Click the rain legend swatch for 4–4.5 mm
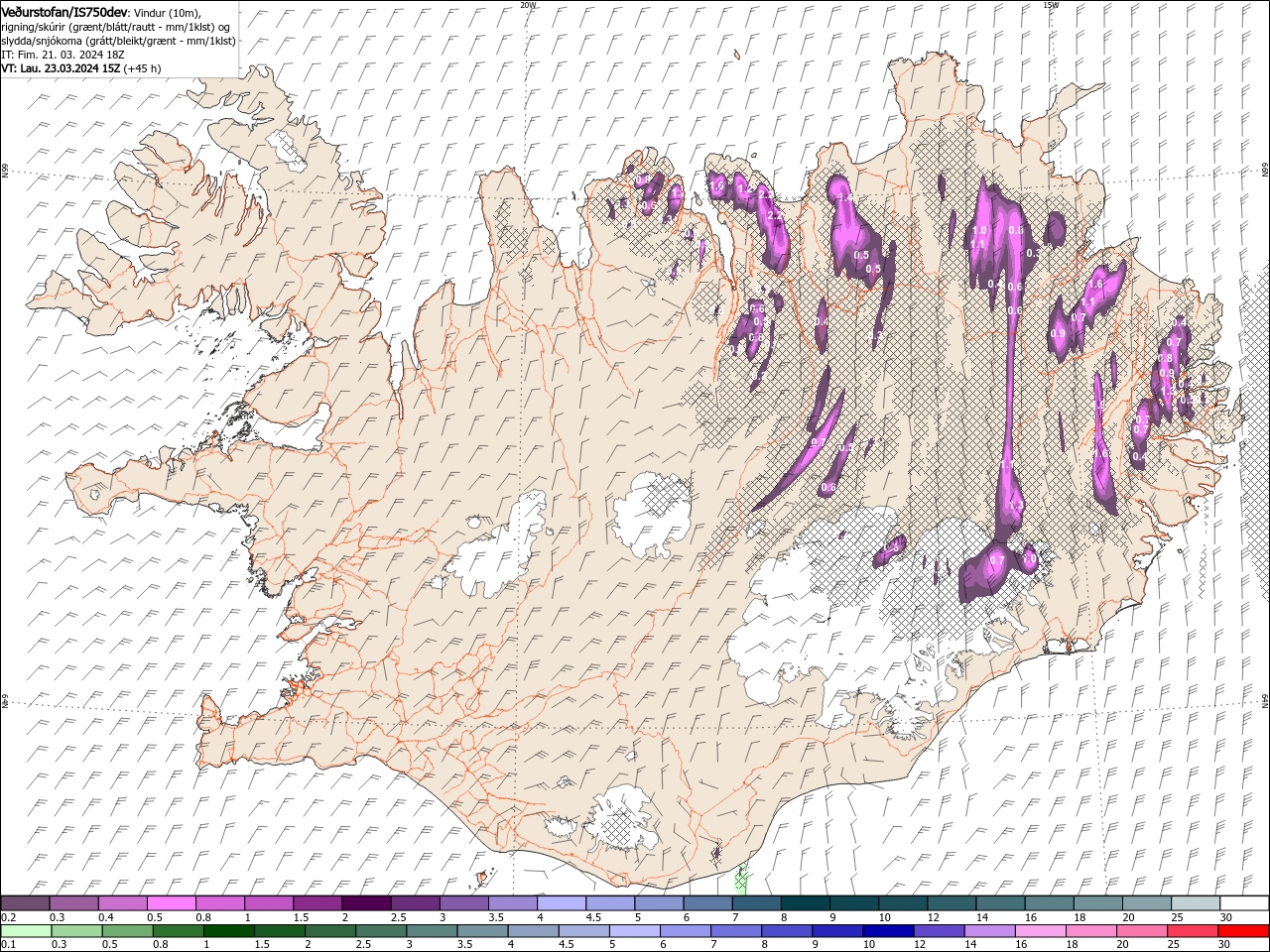Viewport: 1270px width, 952px height. coord(532,931)
